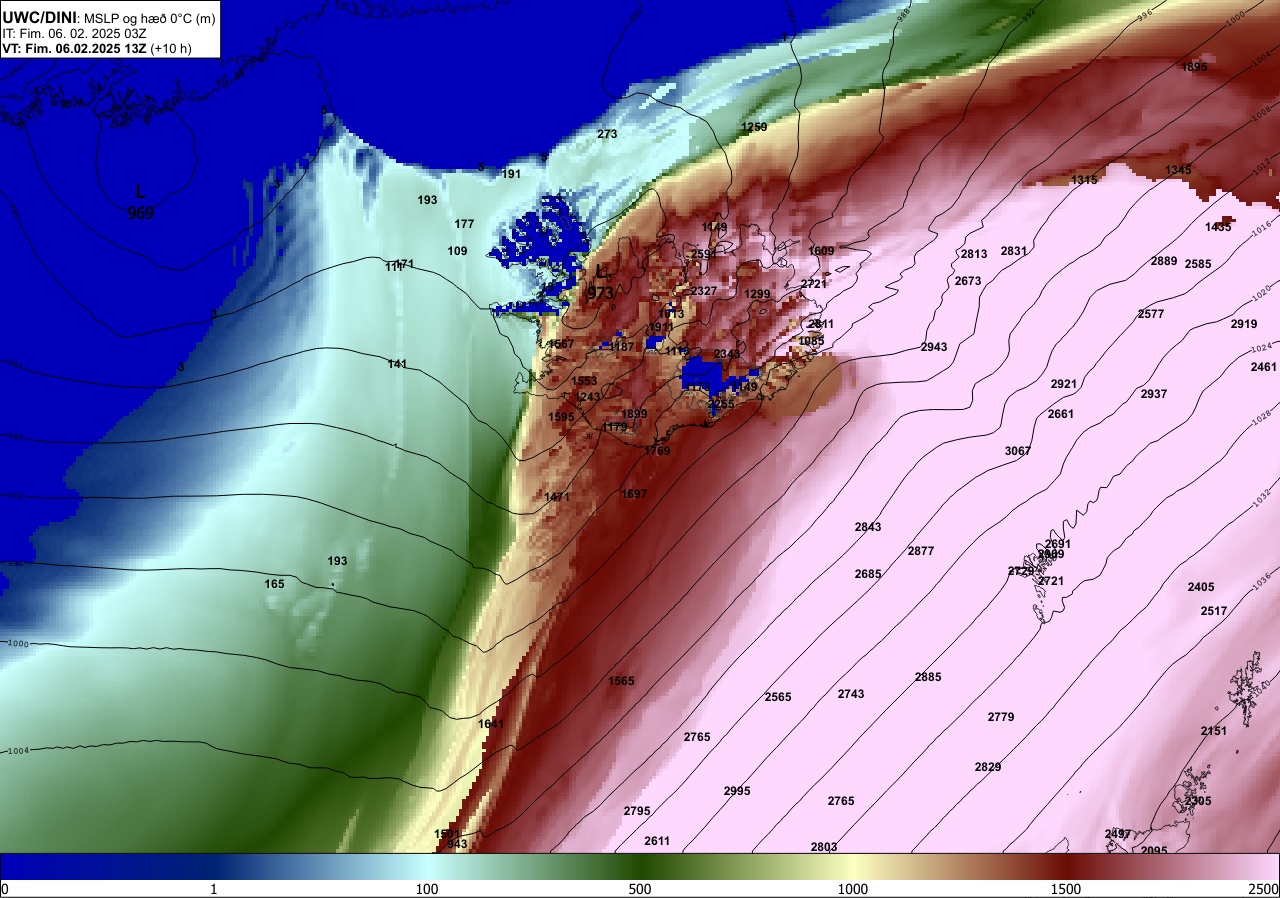Select the map value 2829
This screenshot has height=898, width=1280.
(987, 767)
